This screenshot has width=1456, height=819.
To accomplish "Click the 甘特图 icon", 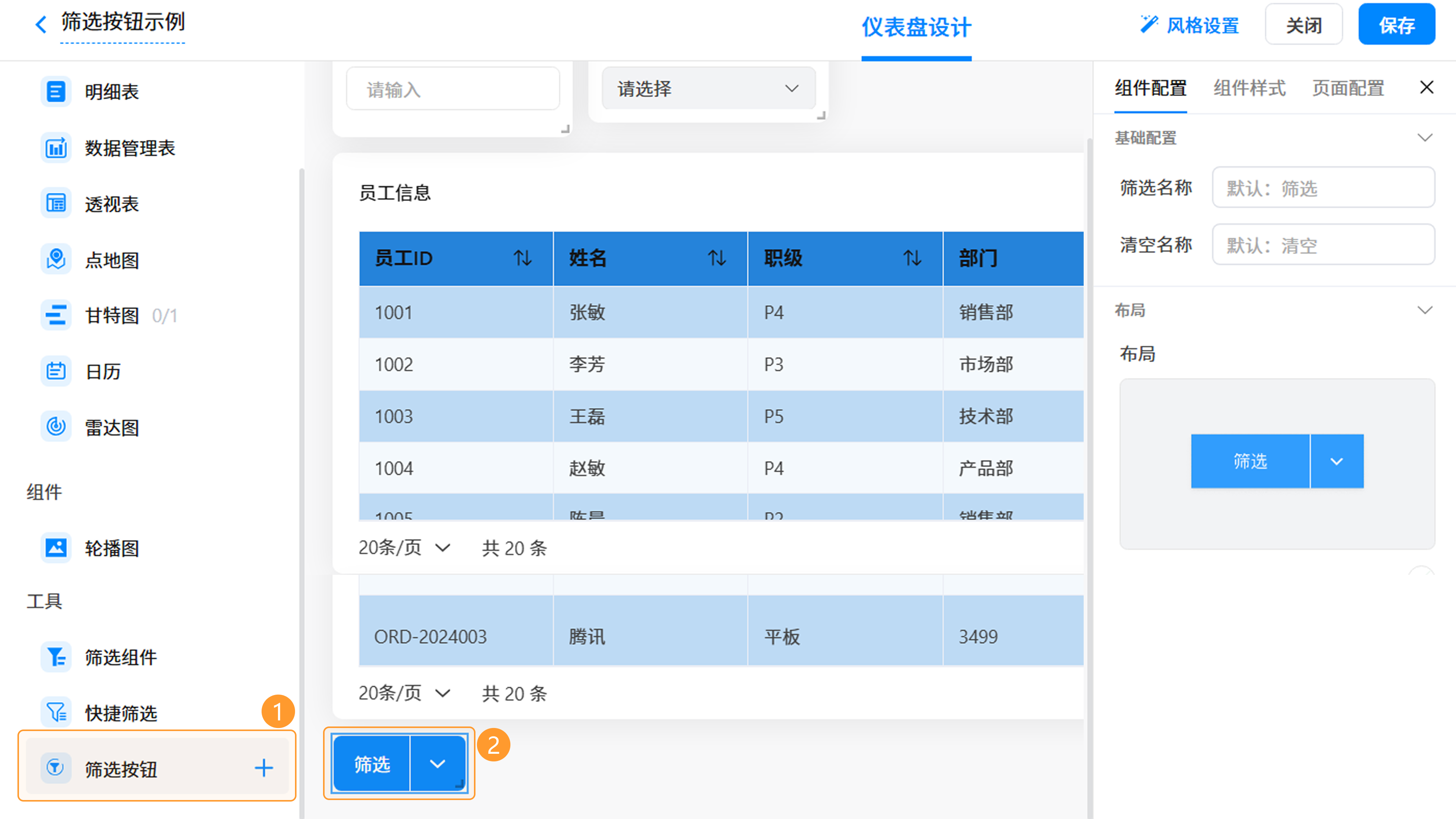I will (x=56, y=315).
